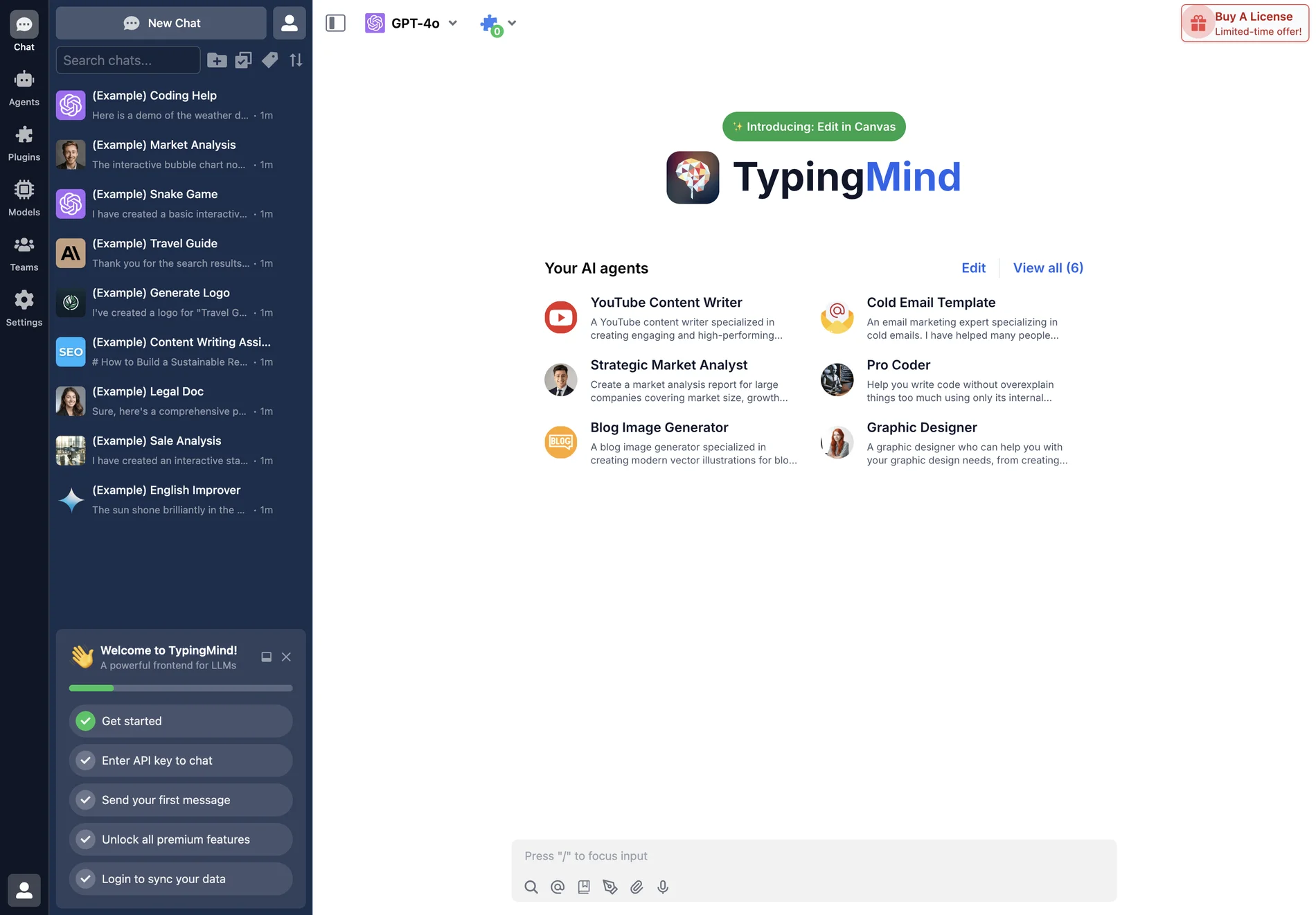Open (Example) Sale Analysis chat
This screenshot has width=1316, height=915.
180,450
